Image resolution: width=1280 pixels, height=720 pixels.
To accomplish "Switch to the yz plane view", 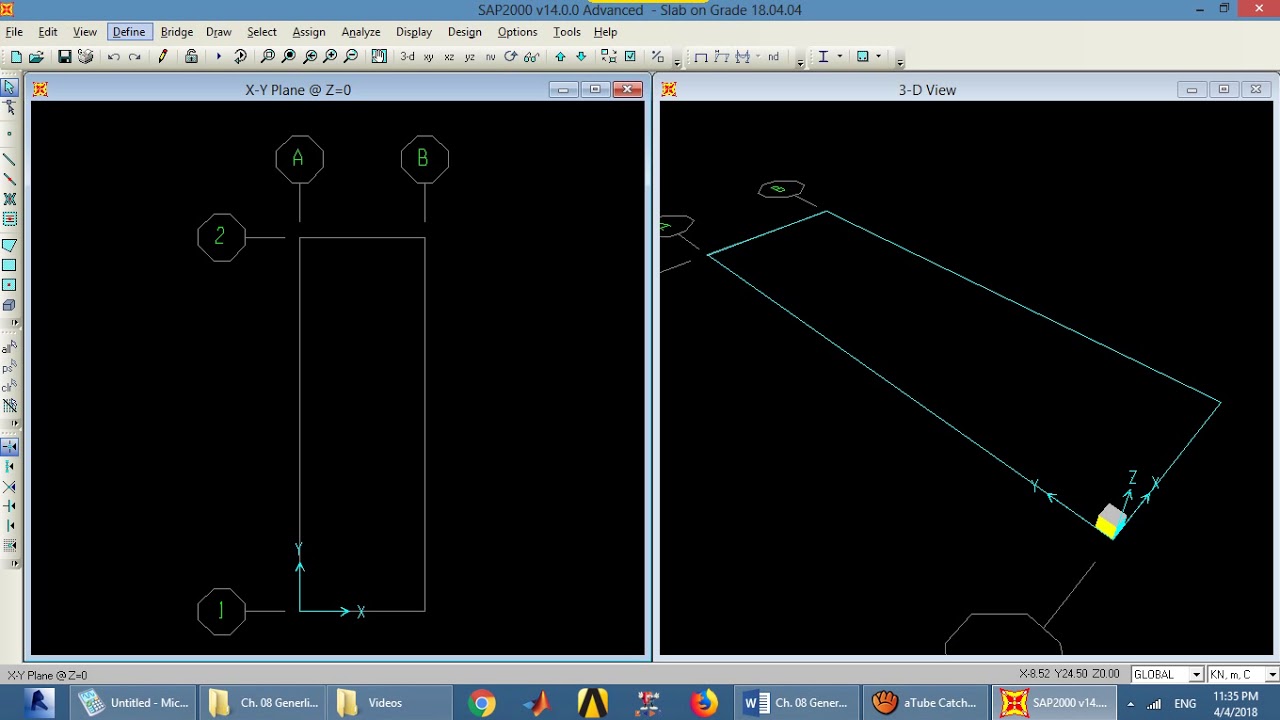I will coord(469,57).
